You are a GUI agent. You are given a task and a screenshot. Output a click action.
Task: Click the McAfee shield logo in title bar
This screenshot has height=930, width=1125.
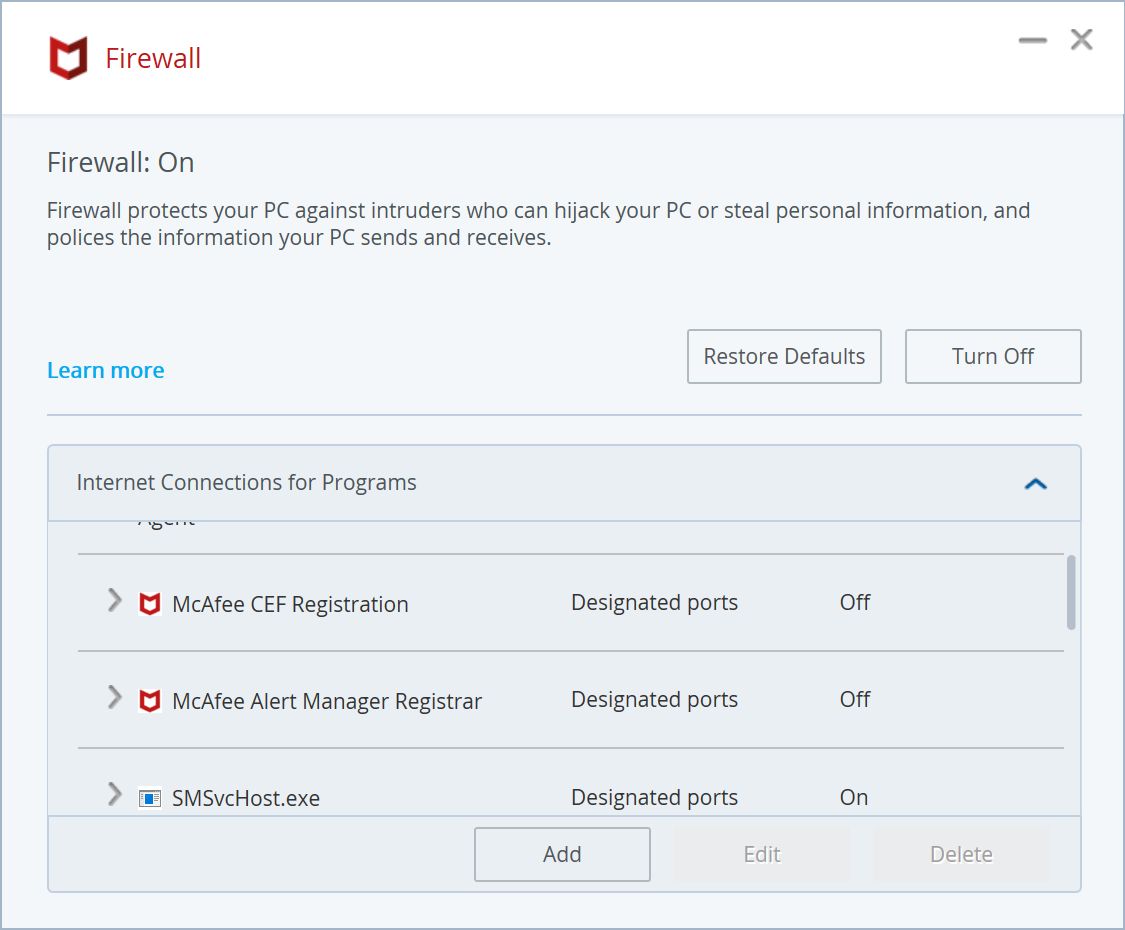(x=68, y=57)
